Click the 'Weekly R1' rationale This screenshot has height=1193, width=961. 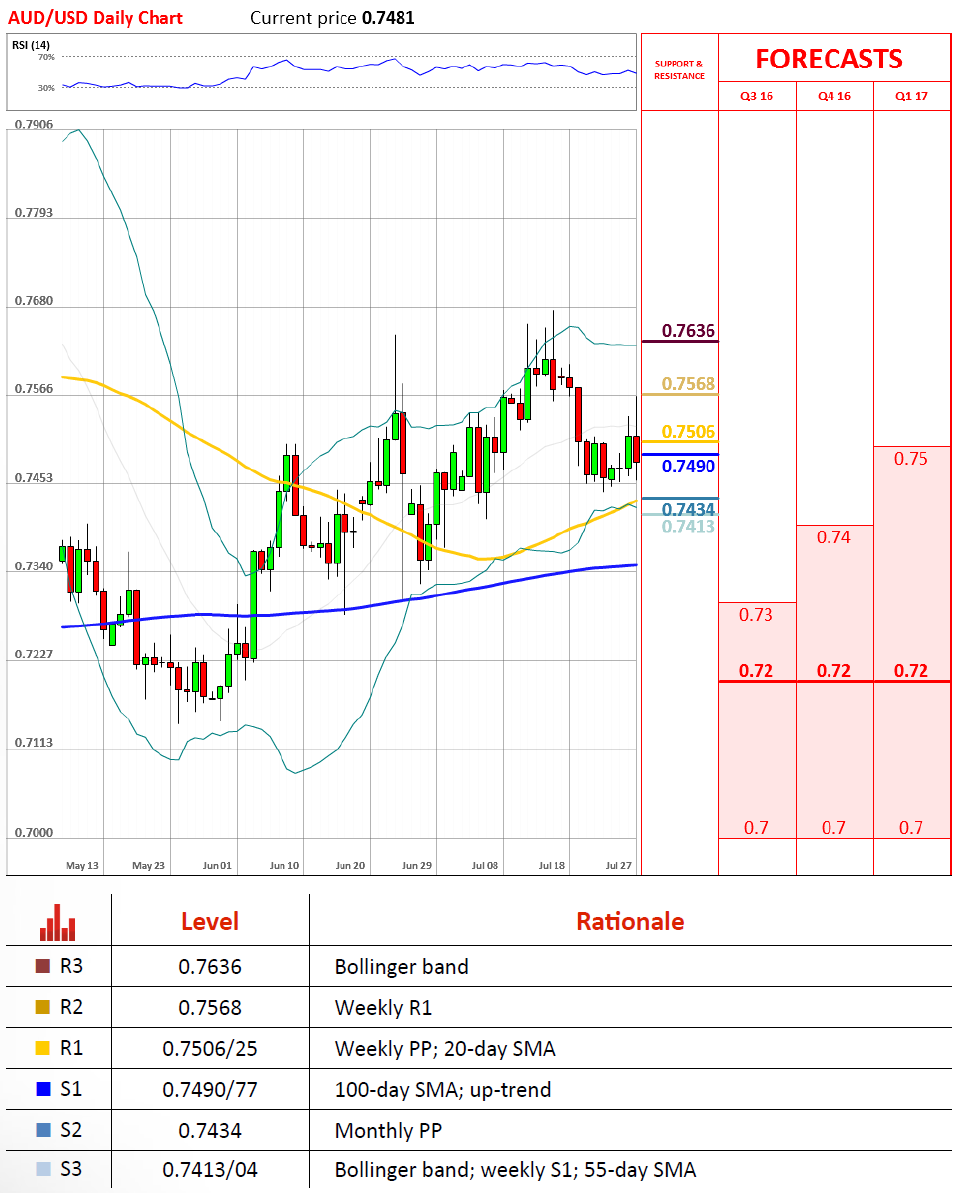(x=383, y=1008)
